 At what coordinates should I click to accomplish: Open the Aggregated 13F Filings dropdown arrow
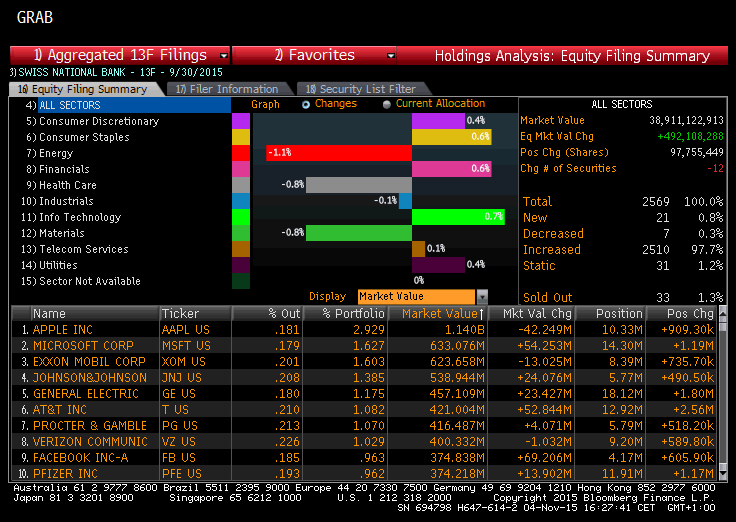(224, 56)
